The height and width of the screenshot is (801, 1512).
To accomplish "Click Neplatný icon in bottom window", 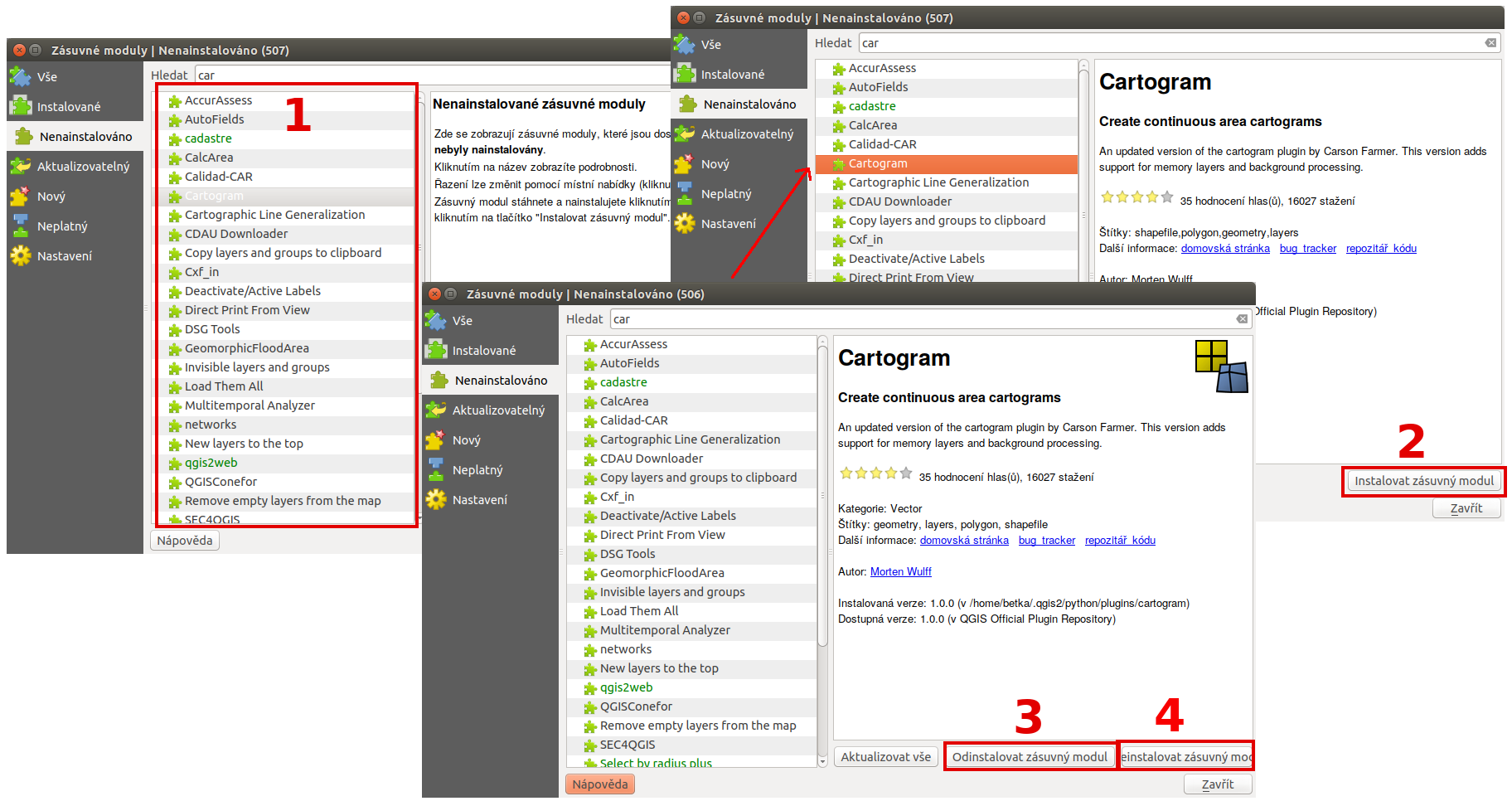I will coord(435,469).
